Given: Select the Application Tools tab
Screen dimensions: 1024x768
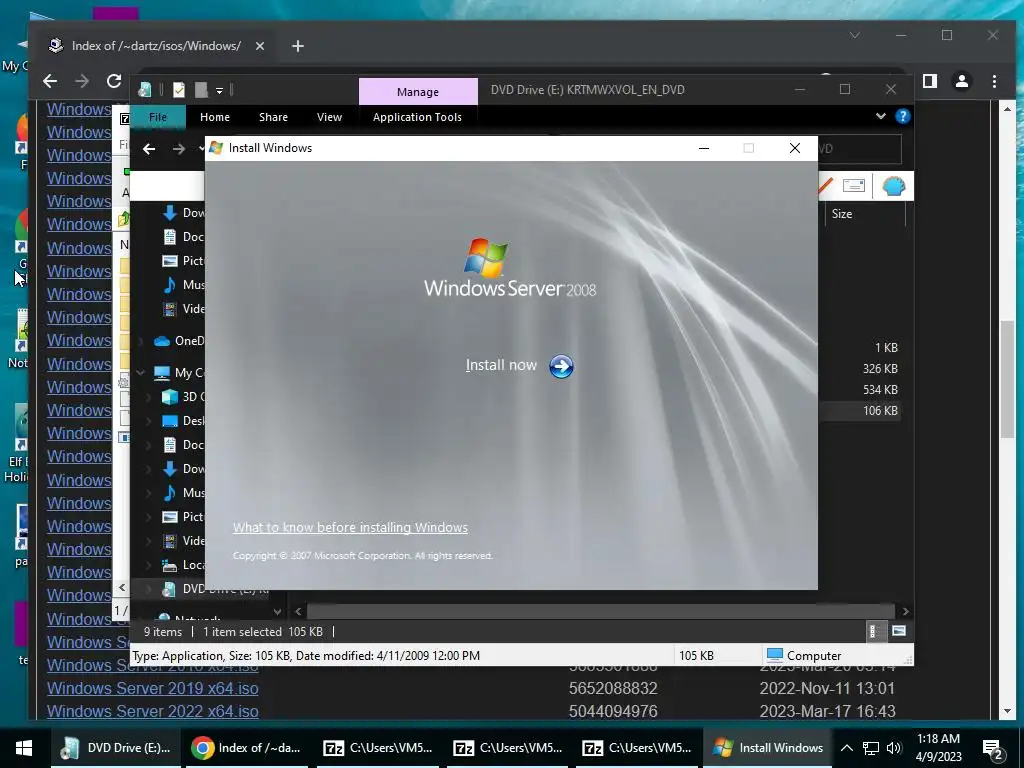Looking at the screenshot, I should (x=417, y=117).
